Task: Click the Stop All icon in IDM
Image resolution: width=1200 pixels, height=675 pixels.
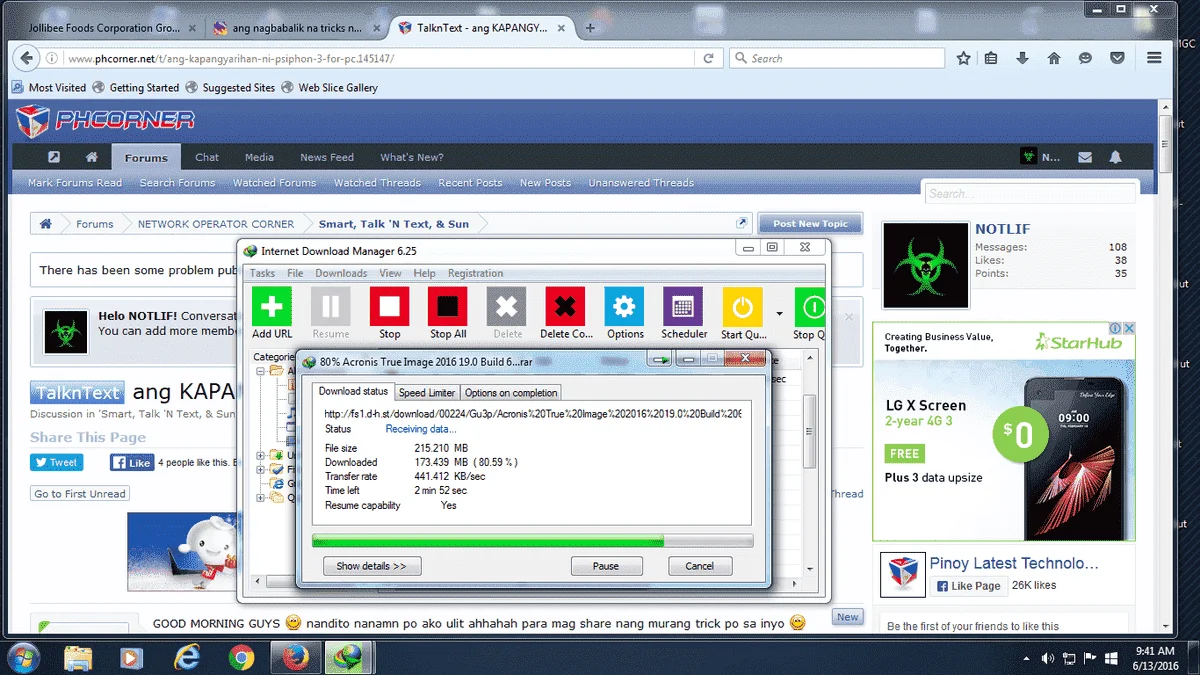Action: click(x=447, y=306)
